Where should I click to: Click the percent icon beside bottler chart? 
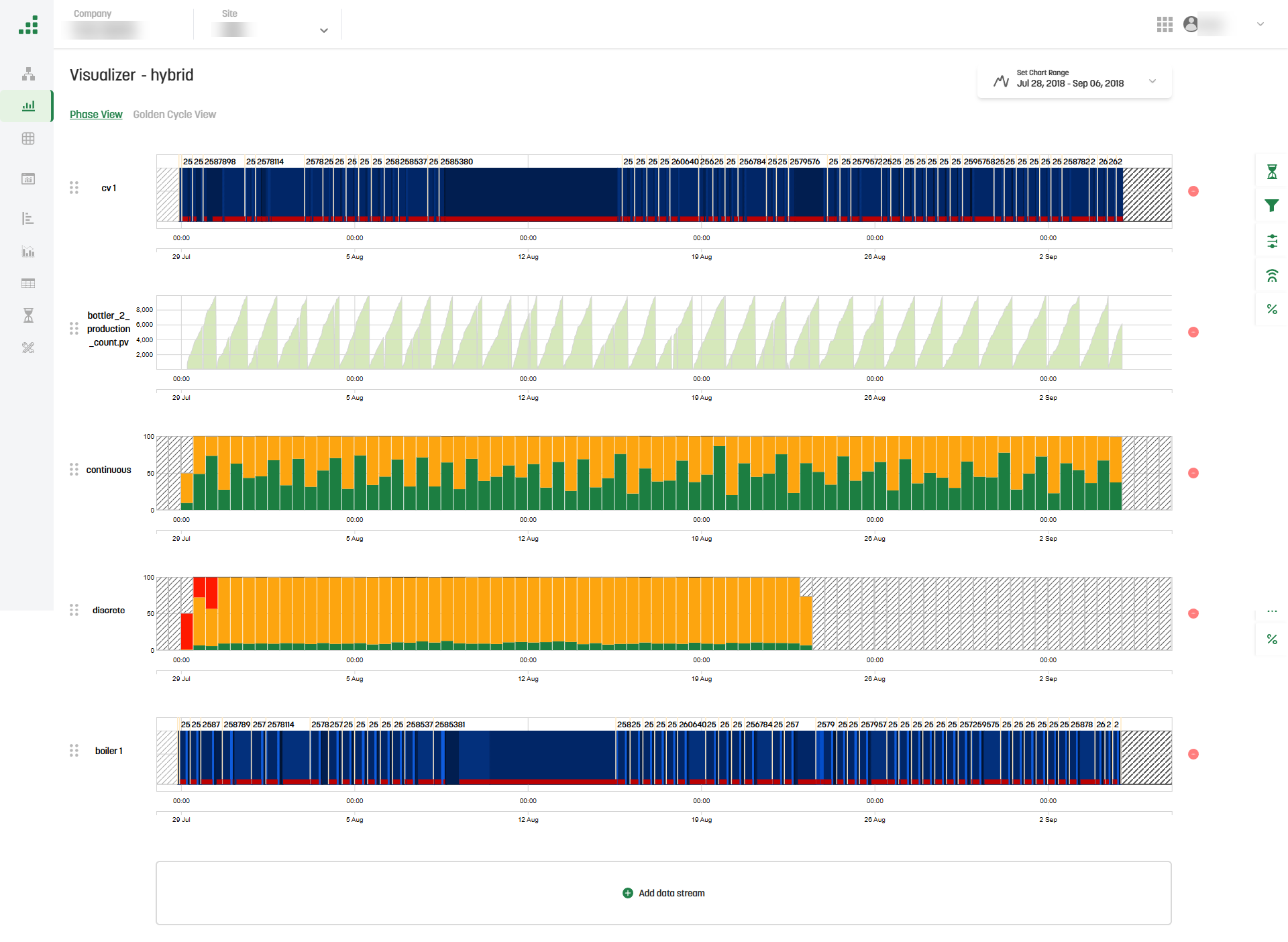click(1272, 309)
